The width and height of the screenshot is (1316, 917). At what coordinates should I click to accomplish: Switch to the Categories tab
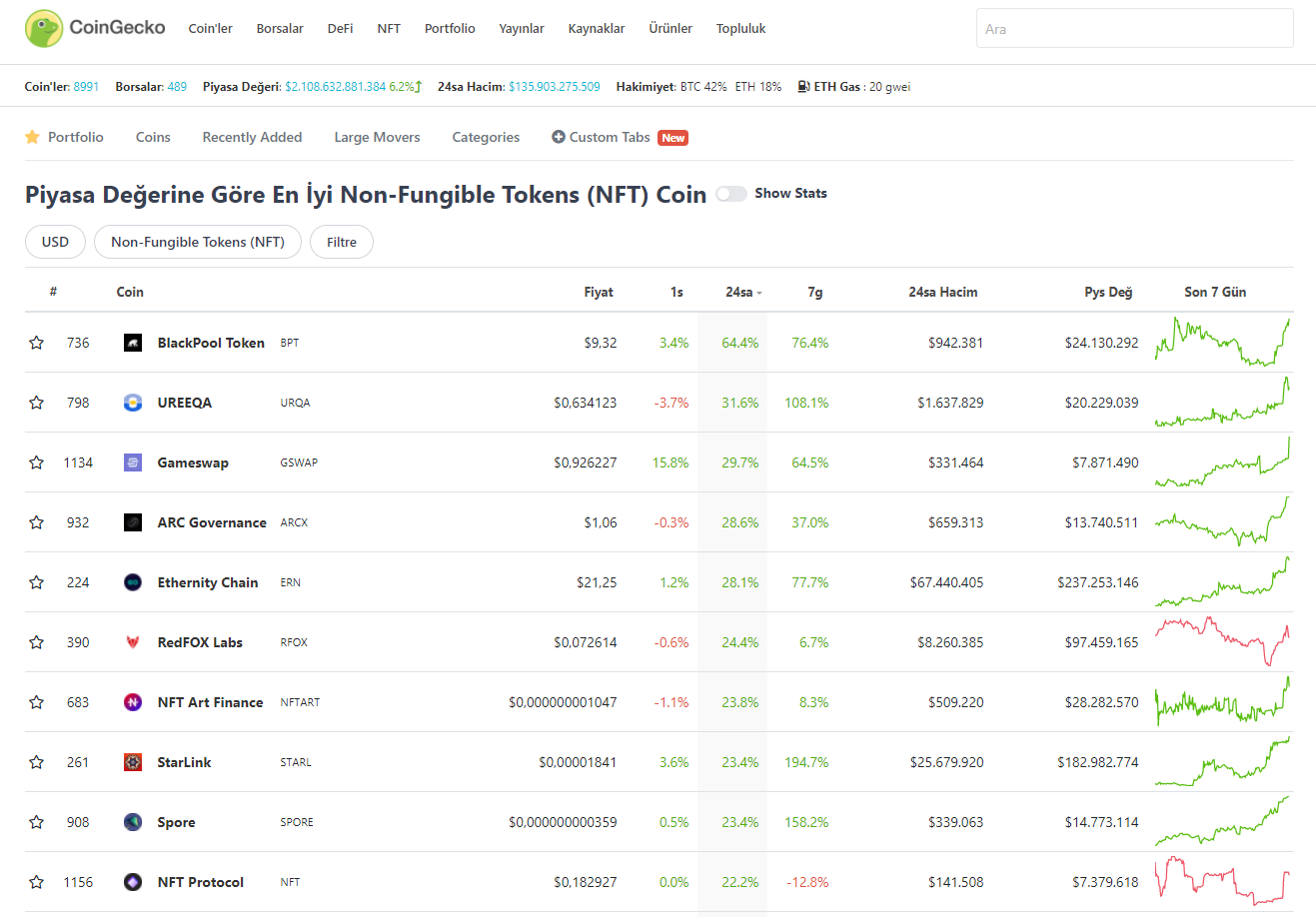click(486, 137)
